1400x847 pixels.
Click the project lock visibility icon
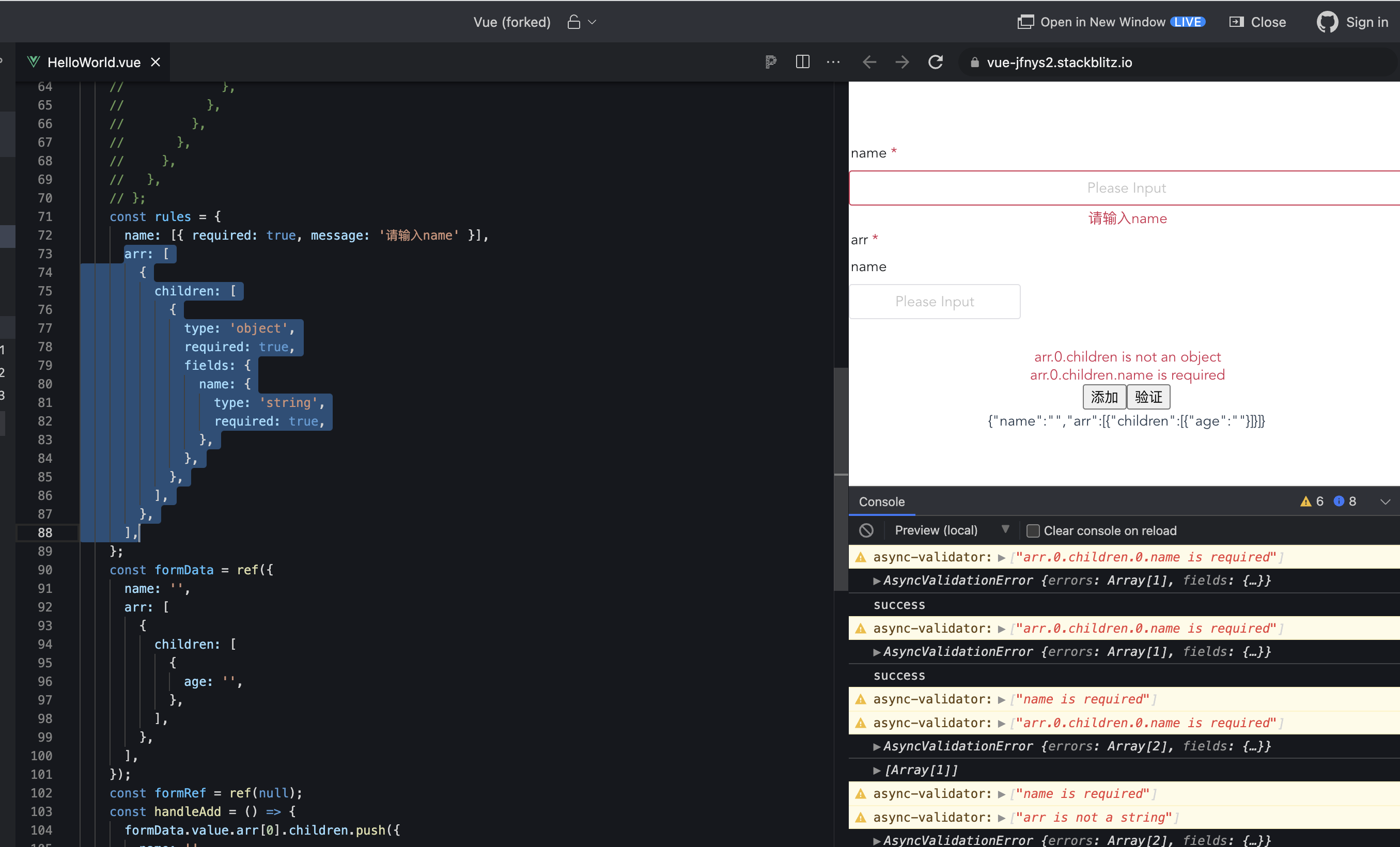(574, 22)
